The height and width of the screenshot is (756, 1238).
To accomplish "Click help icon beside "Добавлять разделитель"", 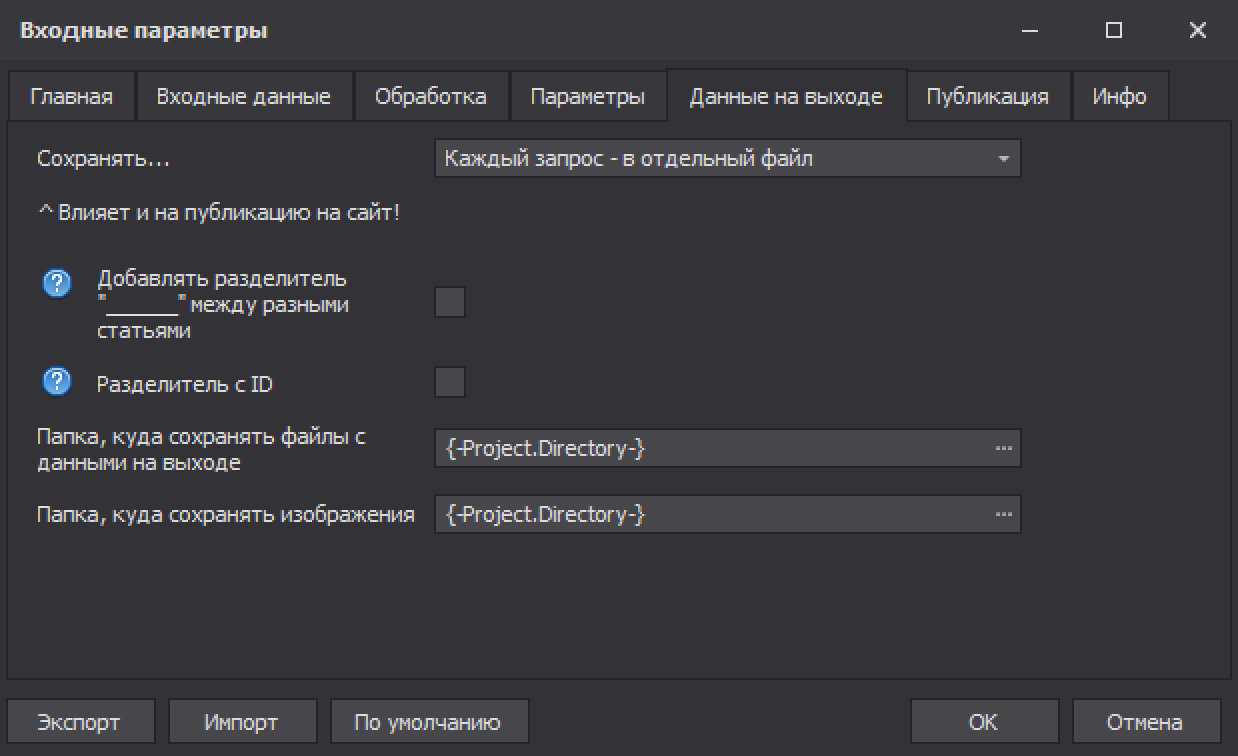I will [x=57, y=284].
